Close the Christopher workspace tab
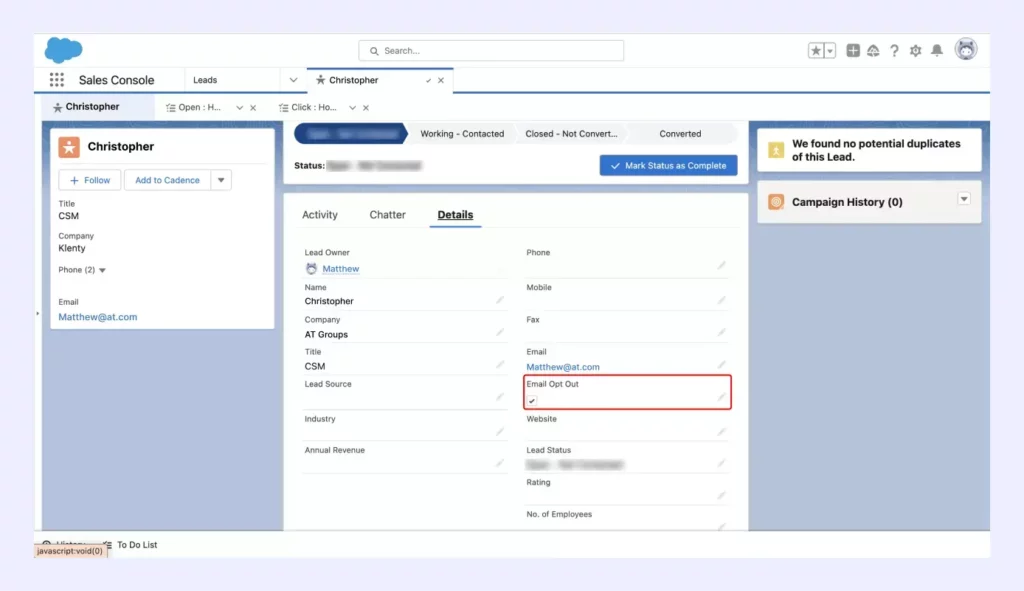Viewport: 1024px width, 591px height. coord(441,80)
